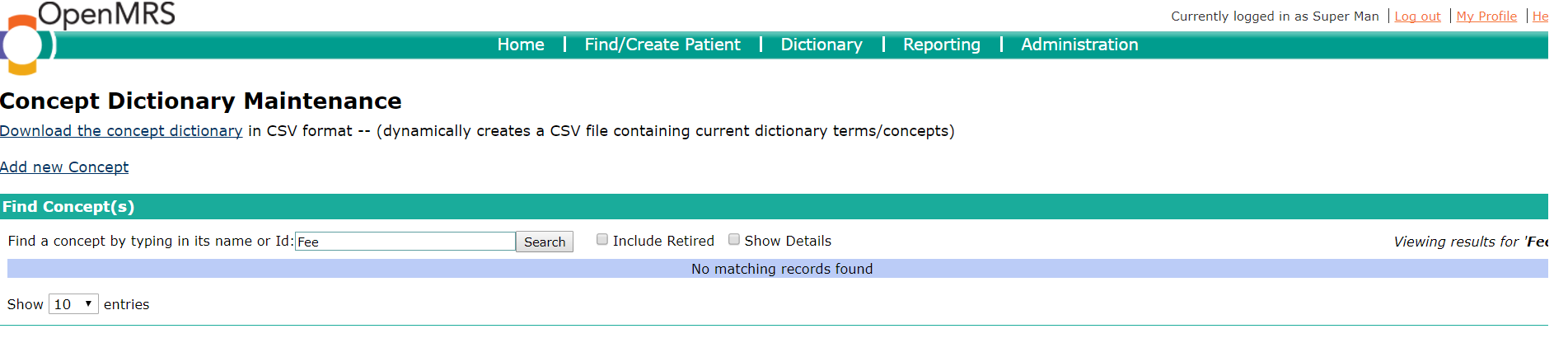Click the OpenMRS logo icon

21,45
